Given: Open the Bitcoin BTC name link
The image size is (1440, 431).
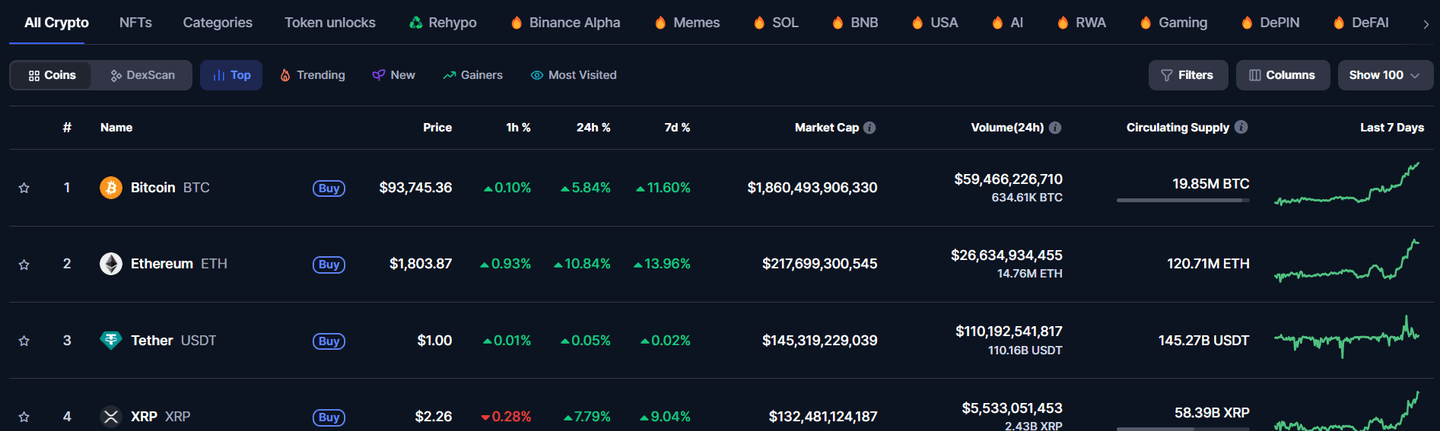Looking at the screenshot, I should point(170,188).
